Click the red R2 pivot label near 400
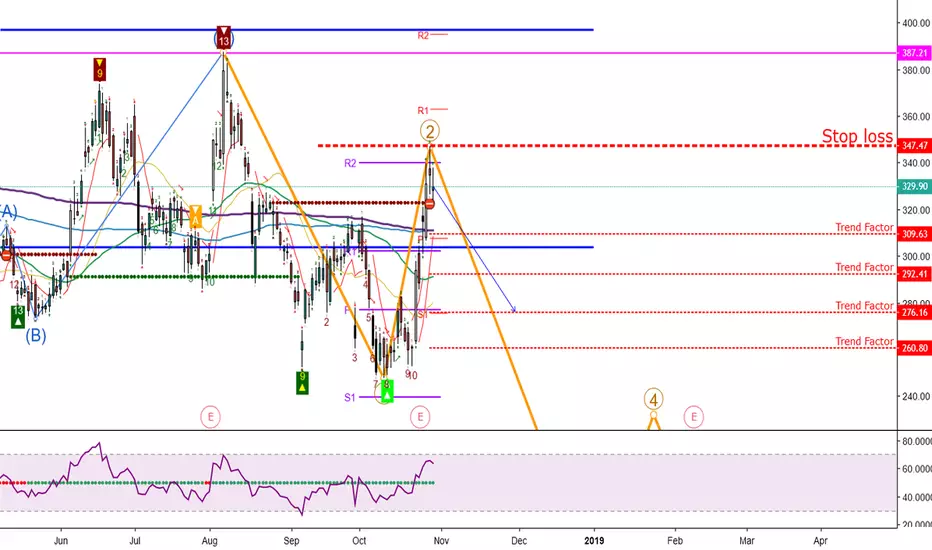The image size is (932, 550). coord(423,36)
